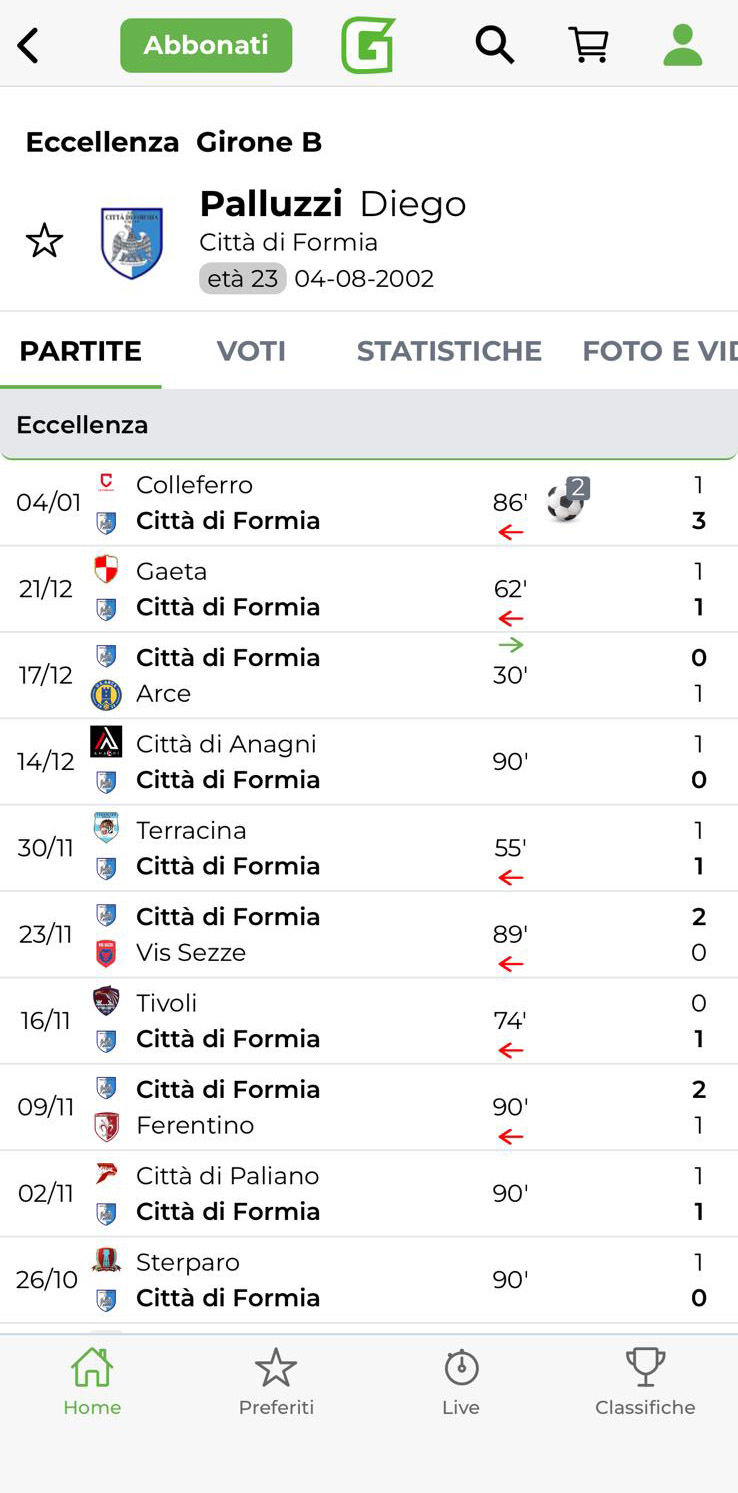Open the Eccellenza Girone B league link
This screenshot has width=738, height=1493.
[x=174, y=142]
